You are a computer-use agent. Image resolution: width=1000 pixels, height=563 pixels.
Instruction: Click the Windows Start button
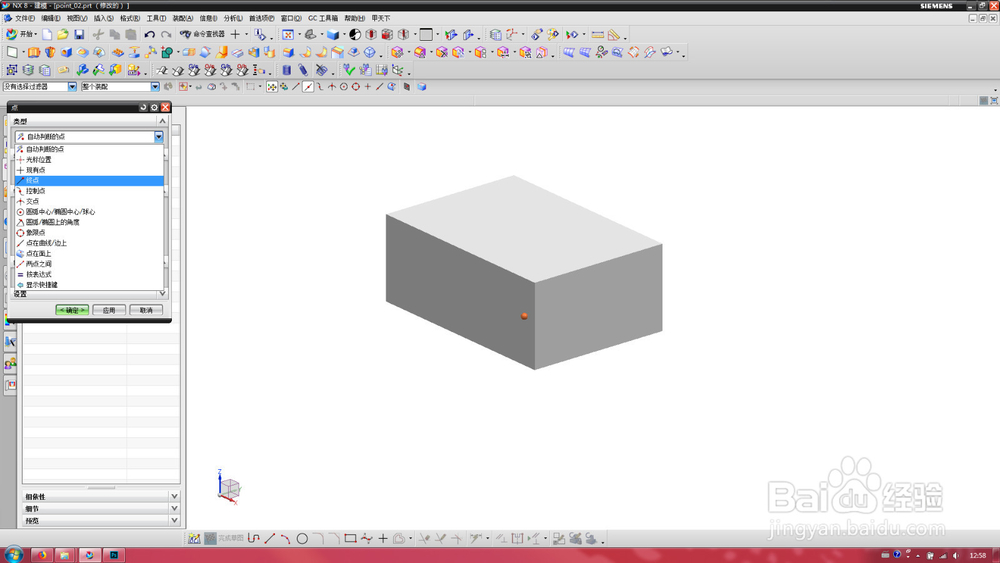13,554
